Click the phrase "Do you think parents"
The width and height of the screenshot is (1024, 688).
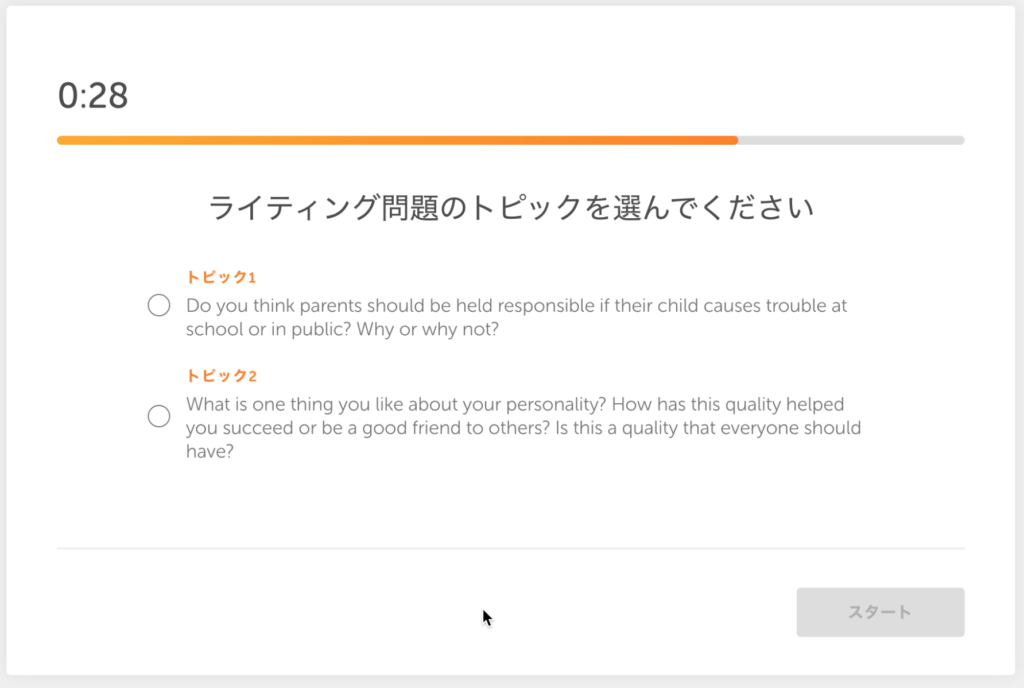[x=274, y=305]
